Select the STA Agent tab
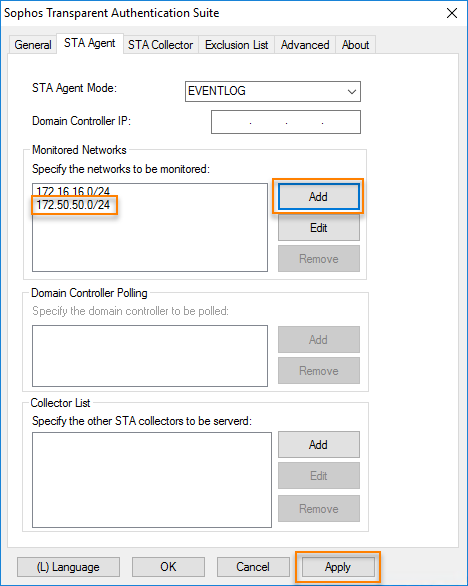This screenshot has width=468, height=586. [x=90, y=43]
